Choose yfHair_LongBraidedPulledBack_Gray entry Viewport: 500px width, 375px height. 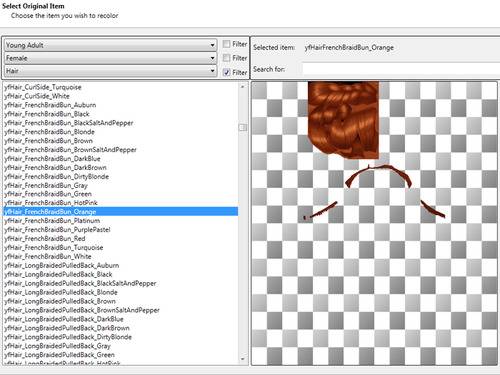57,346
